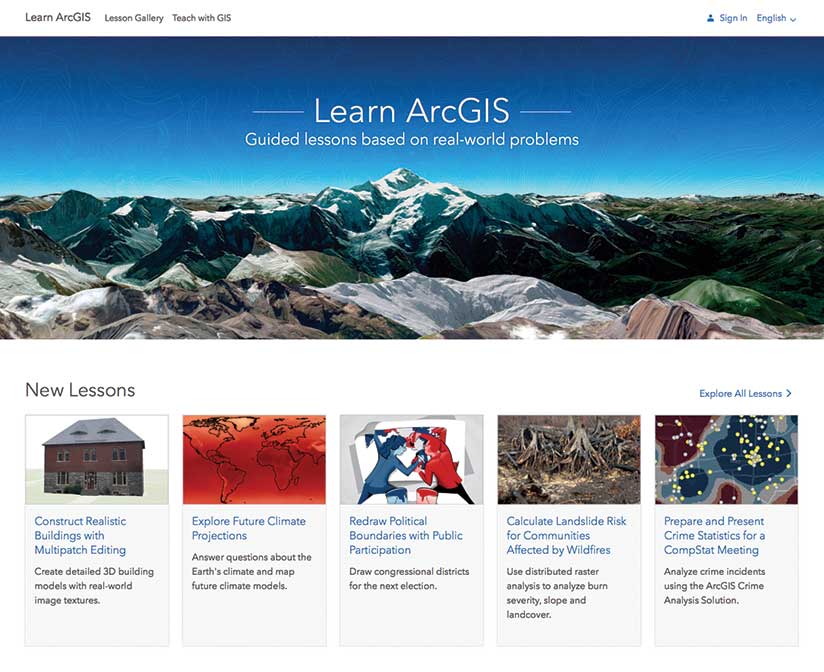Open Calculate Landslide Risk for Communities lesson
The width and height of the screenshot is (824, 672).
pyautogui.click(x=566, y=535)
